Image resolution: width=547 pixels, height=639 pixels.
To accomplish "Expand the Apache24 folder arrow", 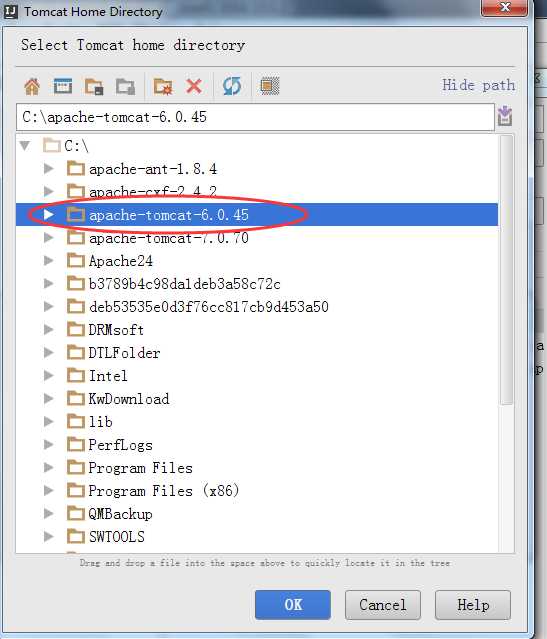I will [x=49, y=260].
